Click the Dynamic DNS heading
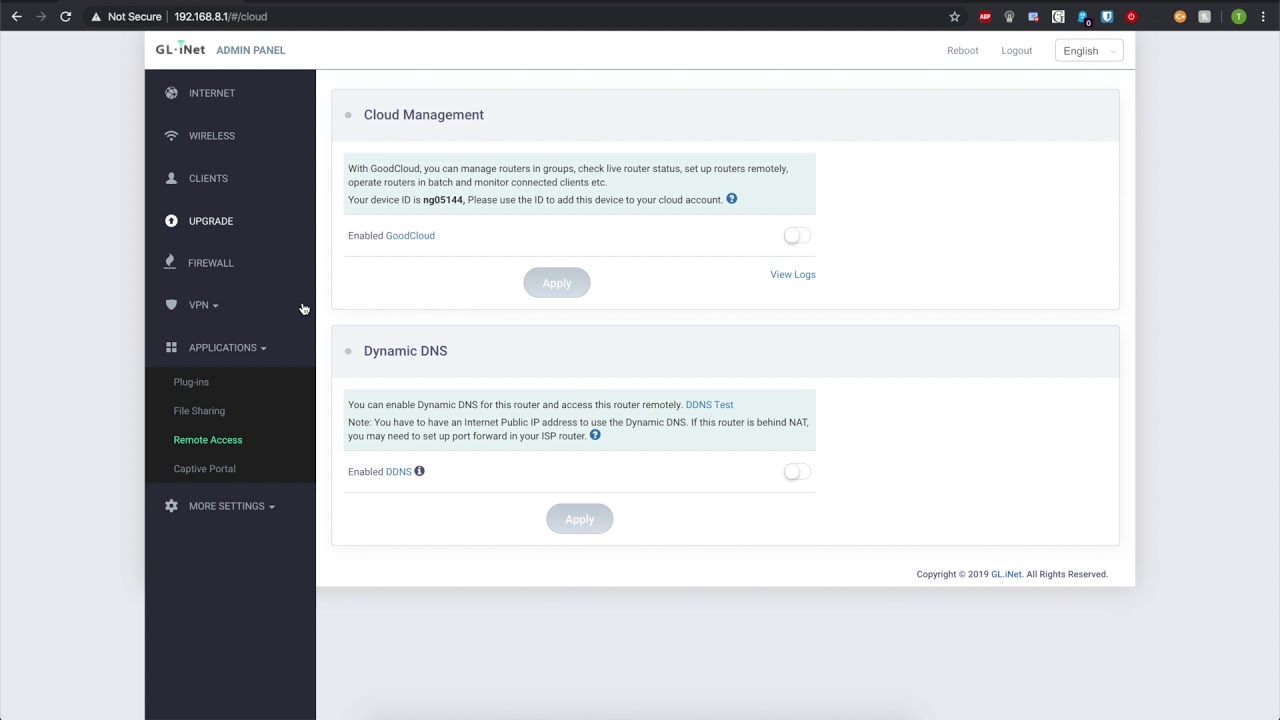 point(405,351)
